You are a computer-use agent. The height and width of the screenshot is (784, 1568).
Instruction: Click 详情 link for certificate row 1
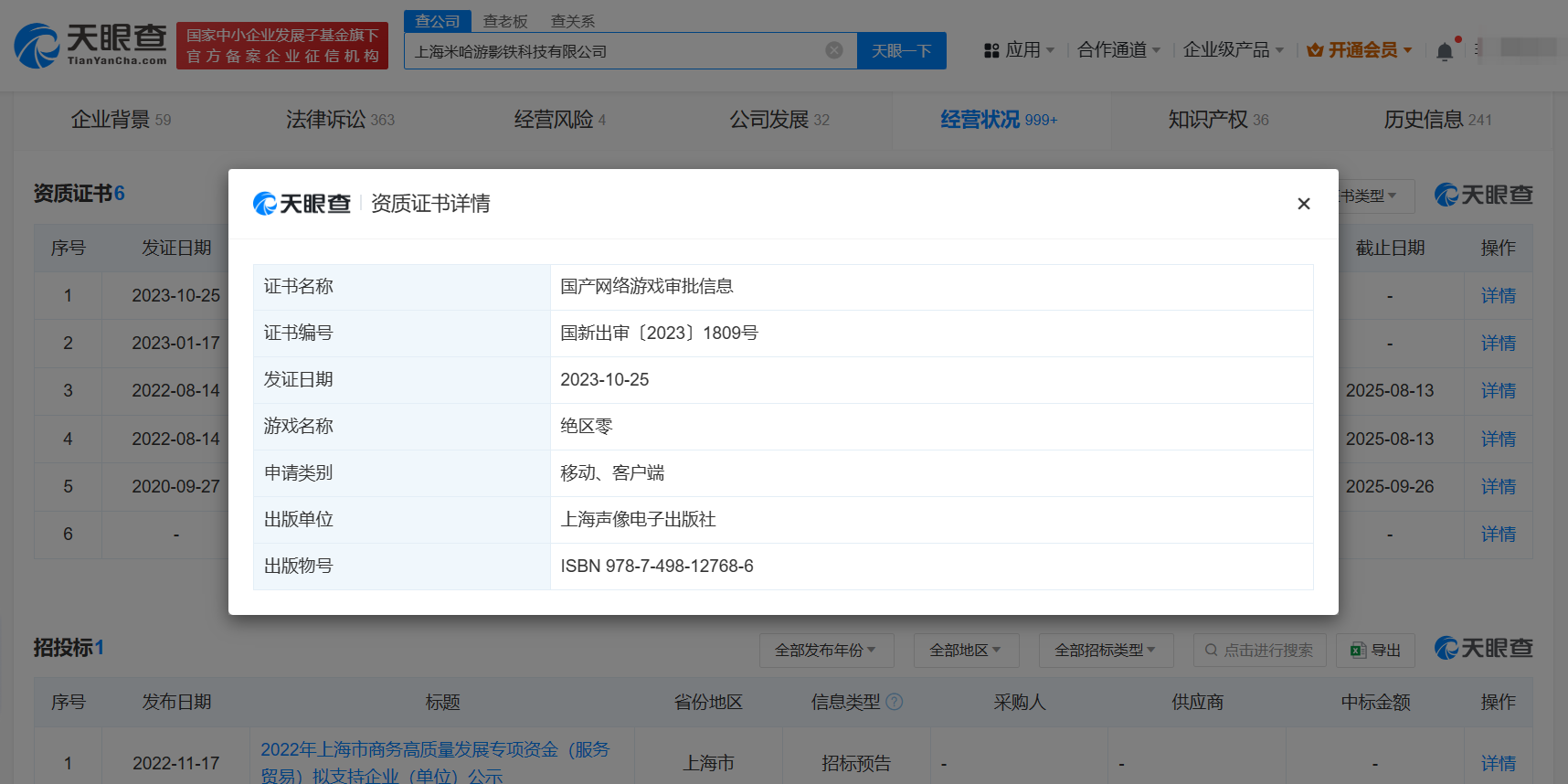coord(1499,296)
